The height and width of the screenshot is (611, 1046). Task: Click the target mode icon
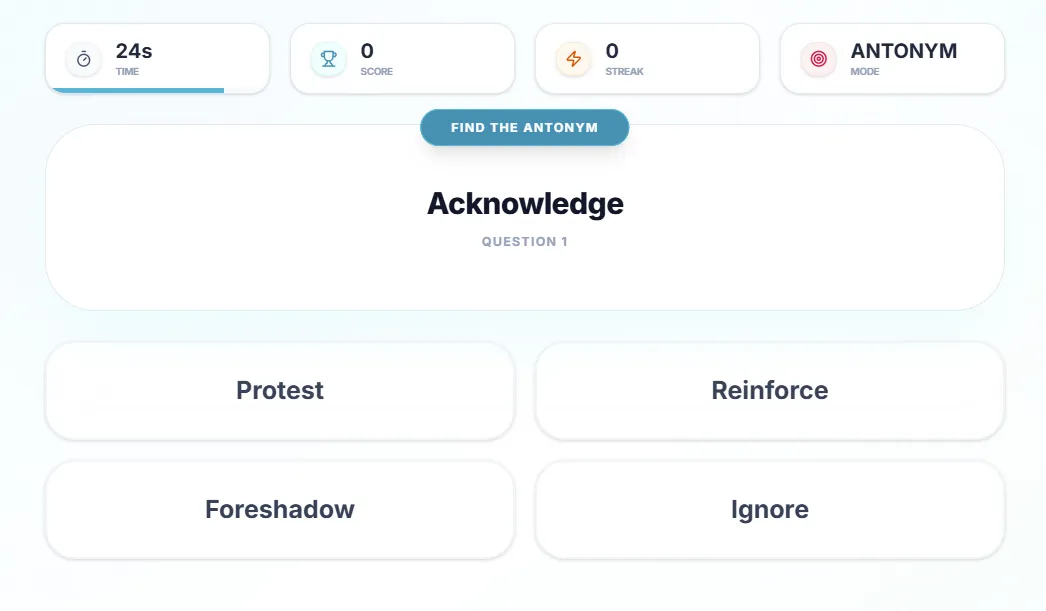tap(819, 59)
